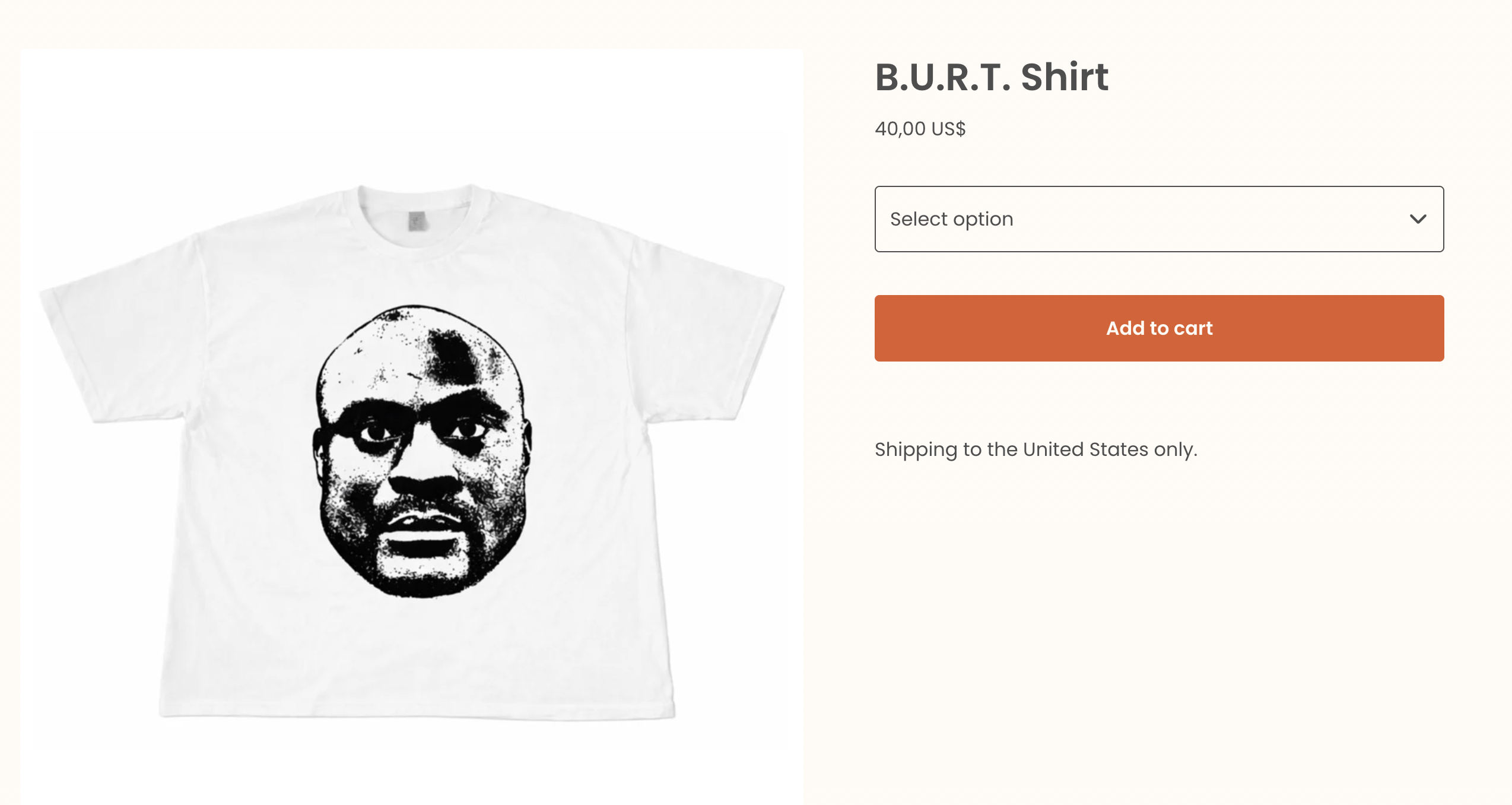Click the "United States" words in shipping note
Screen dimensions: 1512x805
click(x=1085, y=449)
